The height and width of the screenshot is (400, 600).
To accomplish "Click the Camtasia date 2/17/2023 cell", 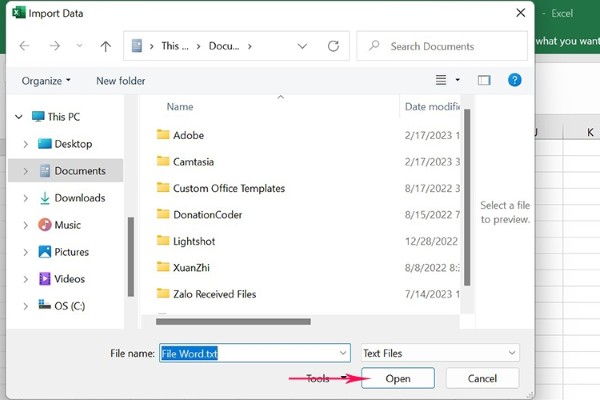I will [432, 162].
